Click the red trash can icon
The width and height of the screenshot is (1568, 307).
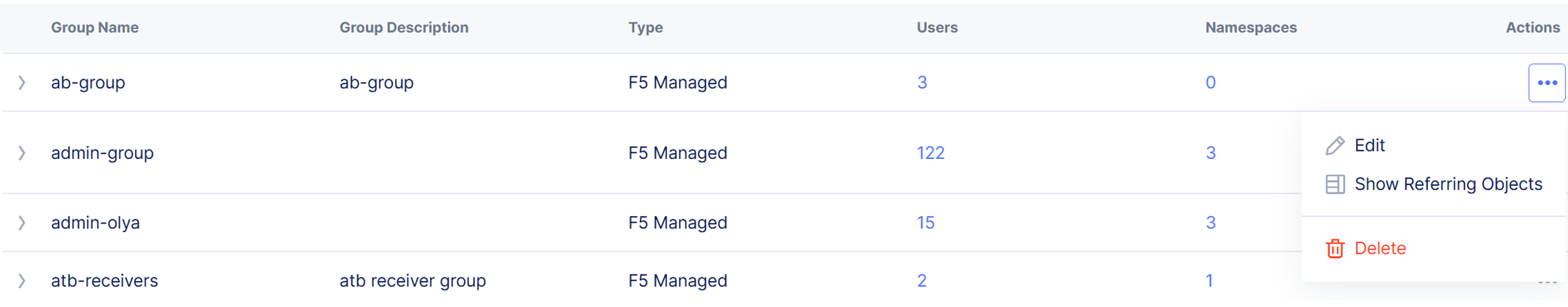[x=1335, y=248]
